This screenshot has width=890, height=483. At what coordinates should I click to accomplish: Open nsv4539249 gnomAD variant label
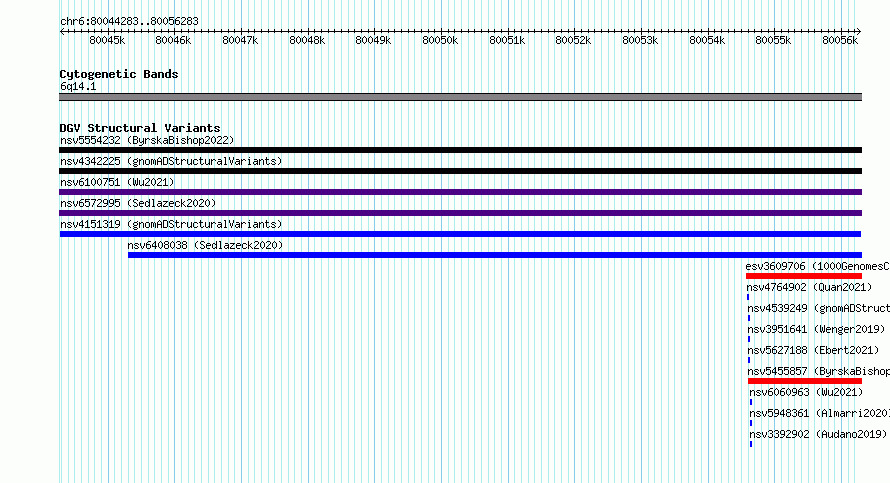coord(818,308)
